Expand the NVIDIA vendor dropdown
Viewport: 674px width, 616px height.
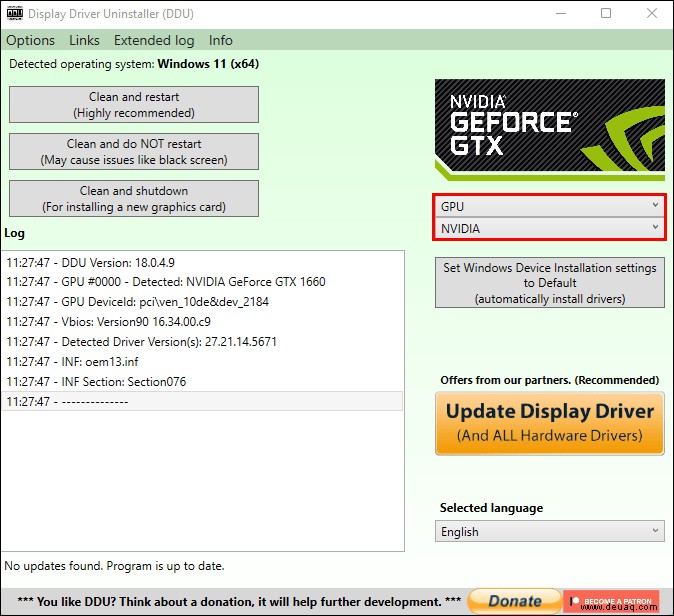point(549,228)
